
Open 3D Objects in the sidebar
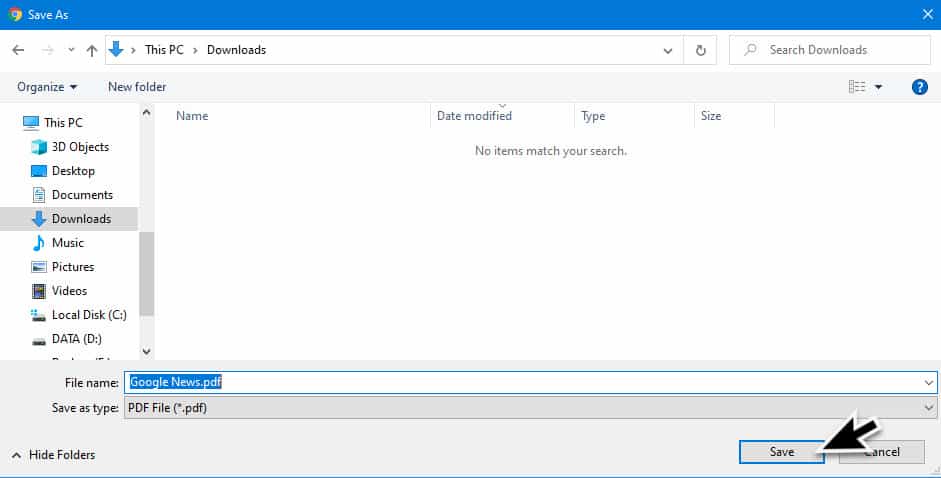point(80,147)
